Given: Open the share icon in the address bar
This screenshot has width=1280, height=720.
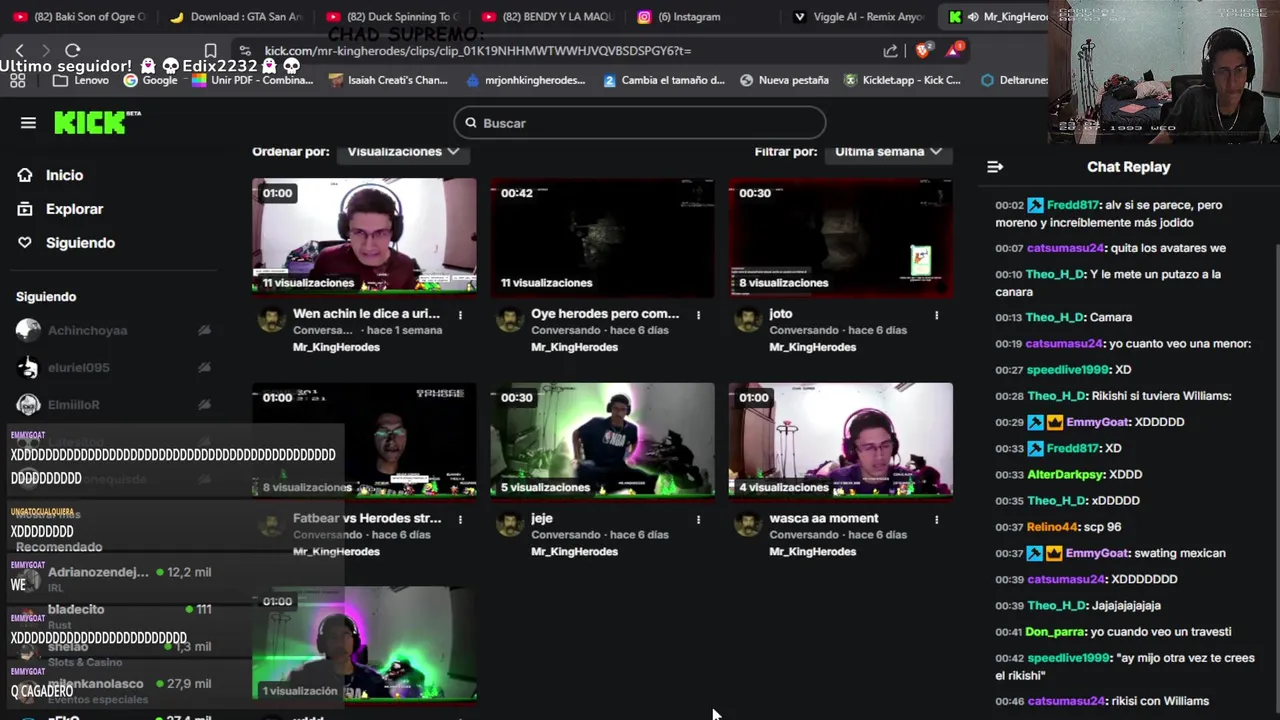Looking at the screenshot, I should tap(890, 51).
